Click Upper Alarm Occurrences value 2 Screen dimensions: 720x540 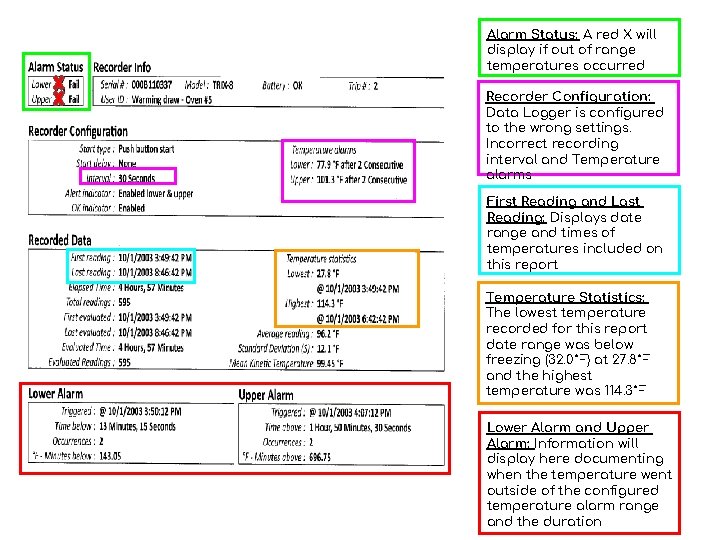(x=311, y=442)
